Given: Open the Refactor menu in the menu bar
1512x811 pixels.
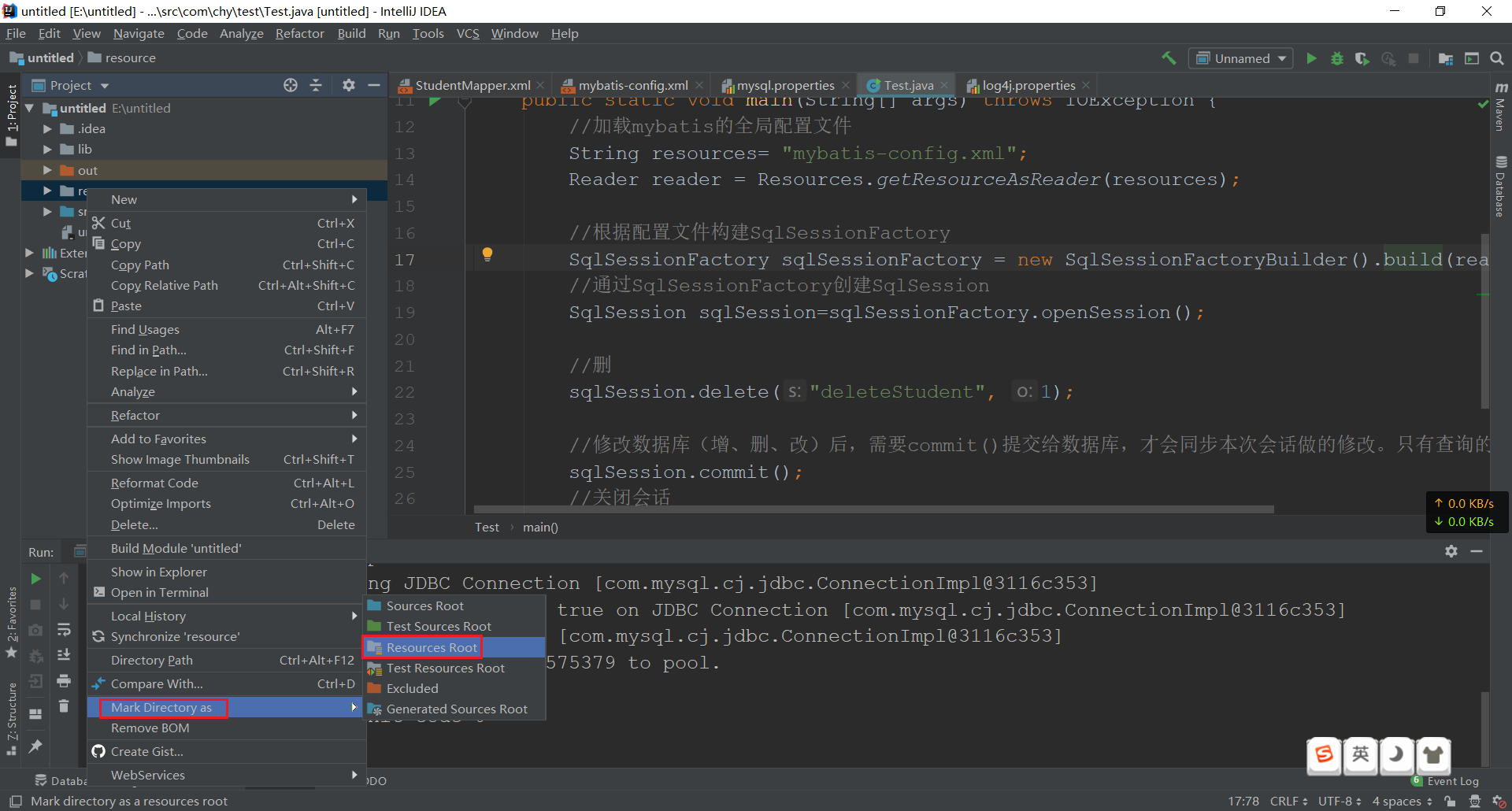Looking at the screenshot, I should (x=300, y=33).
